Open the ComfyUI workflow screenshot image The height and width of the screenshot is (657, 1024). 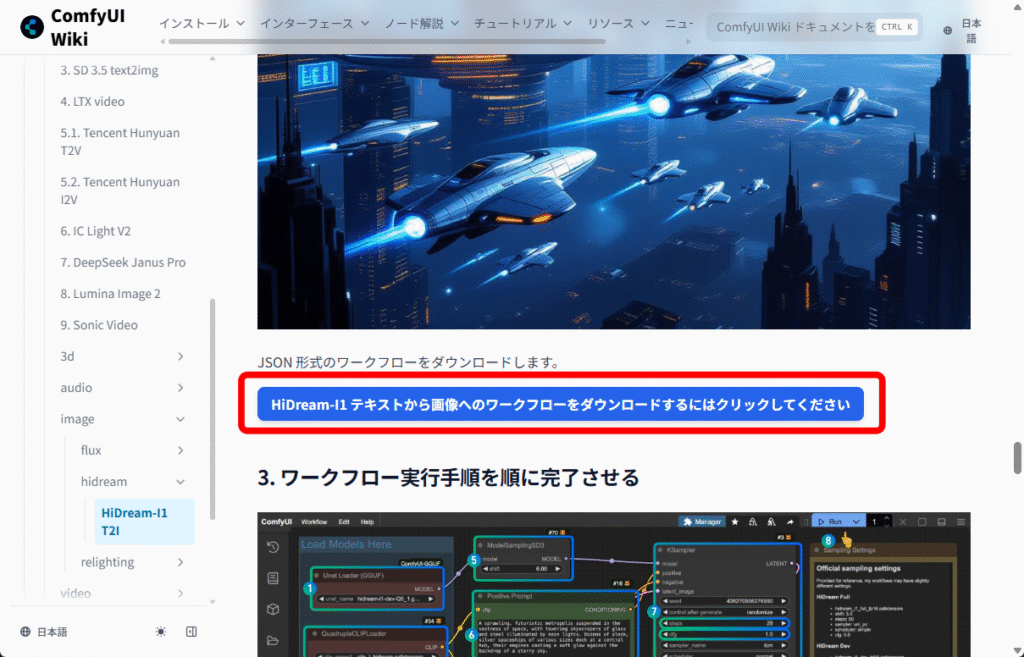click(613, 585)
